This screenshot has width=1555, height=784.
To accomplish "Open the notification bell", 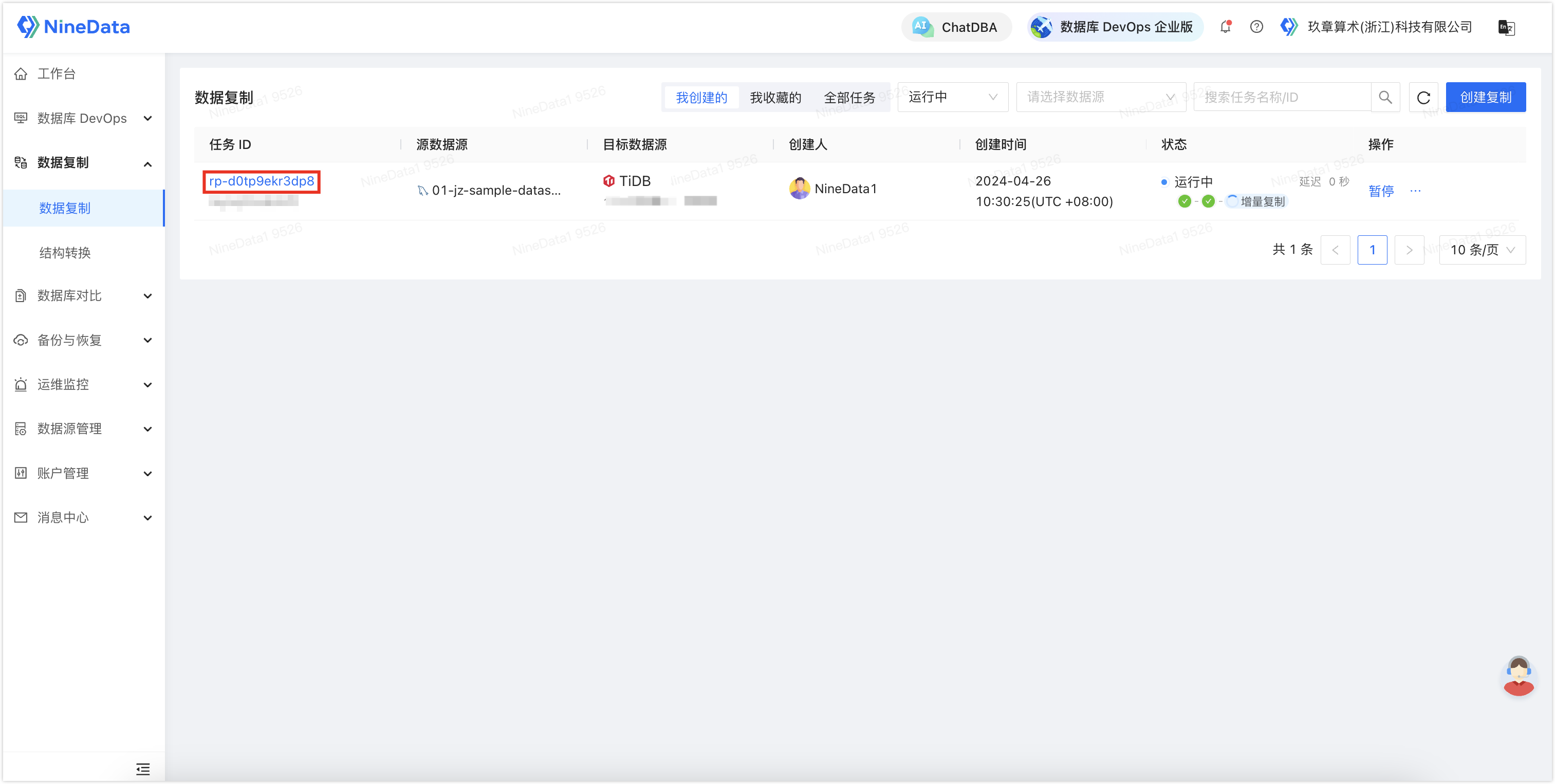I will [1226, 27].
